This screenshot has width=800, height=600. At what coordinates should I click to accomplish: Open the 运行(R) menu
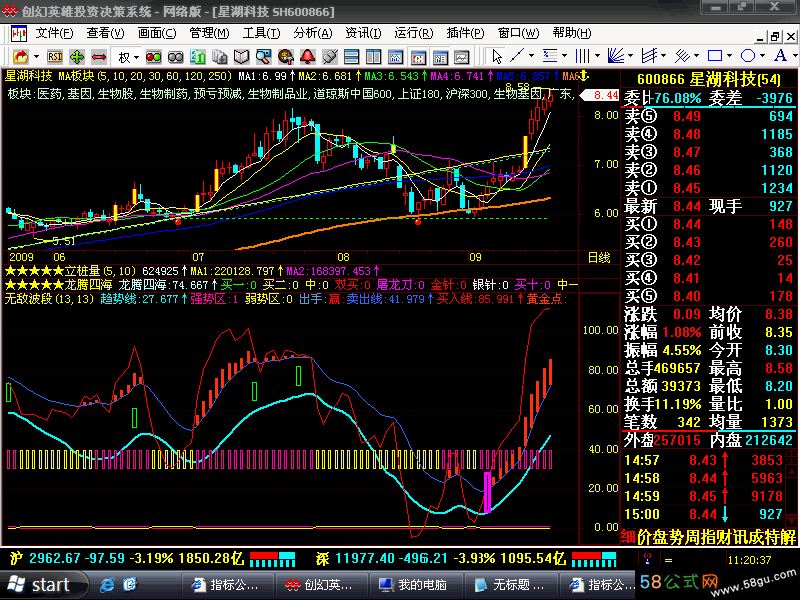(413, 34)
